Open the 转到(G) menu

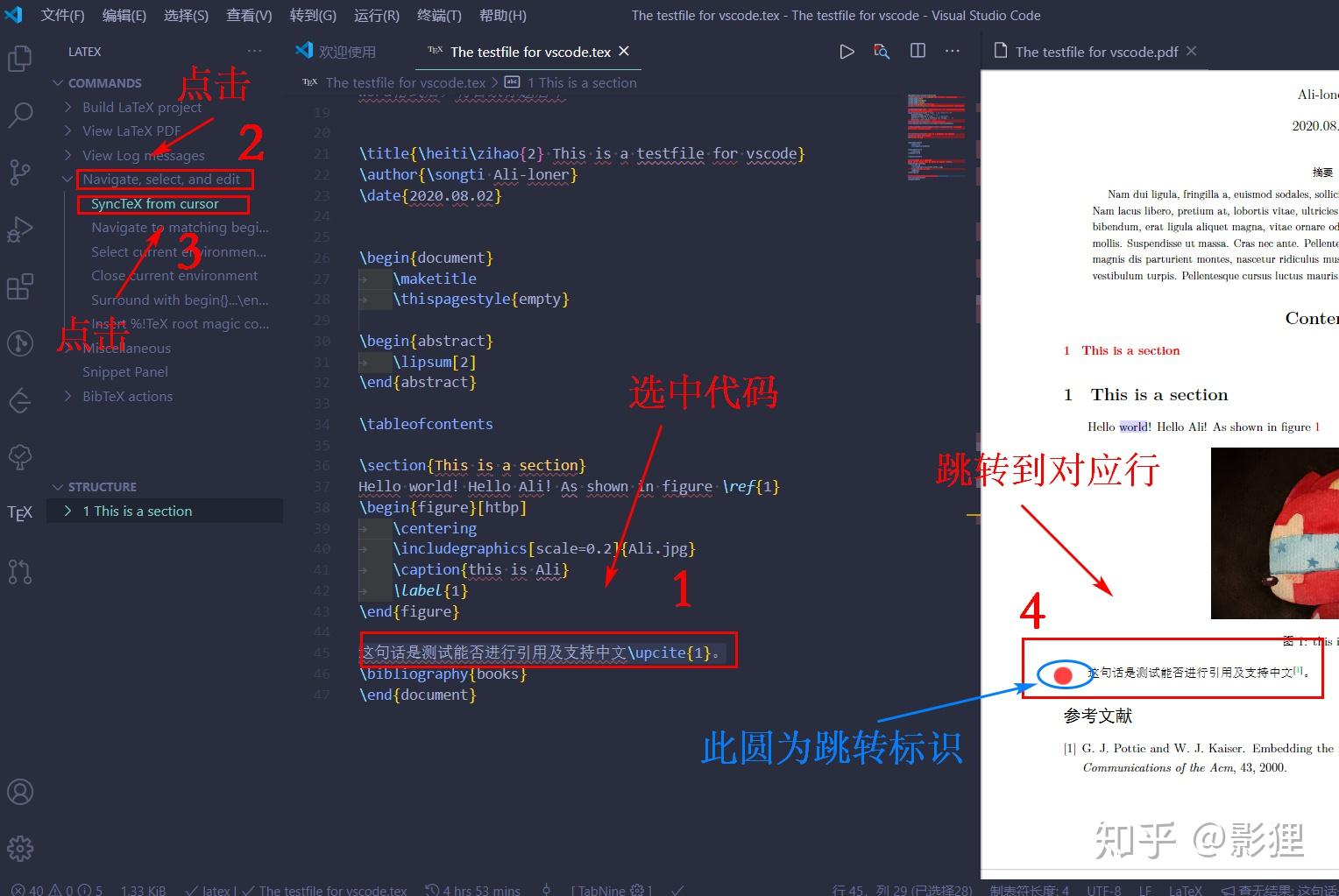[x=312, y=15]
